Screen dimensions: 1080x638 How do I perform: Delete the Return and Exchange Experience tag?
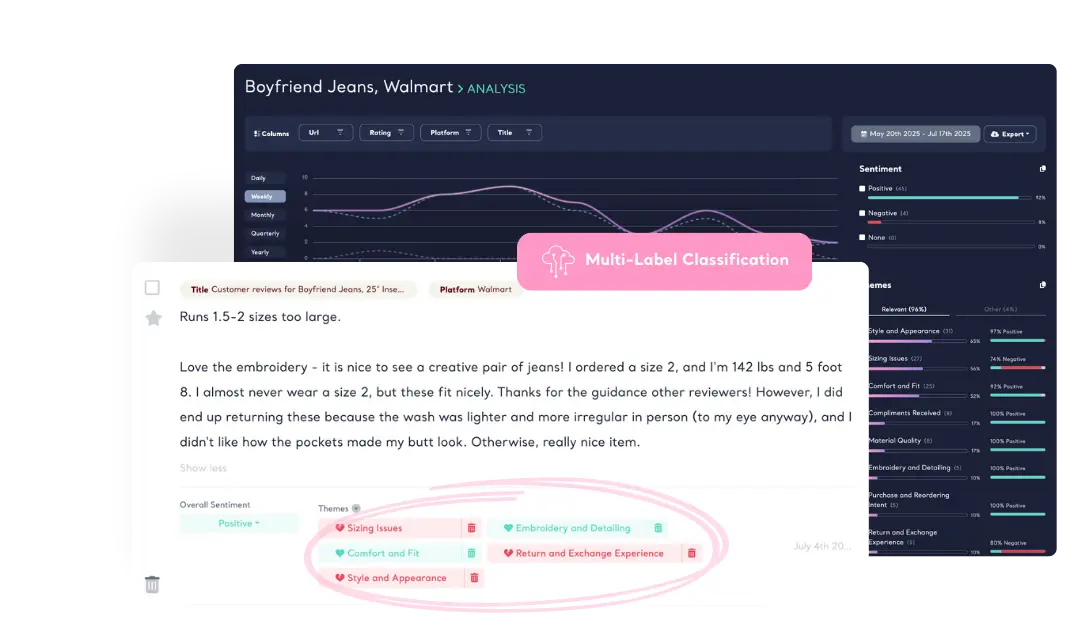(691, 553)
